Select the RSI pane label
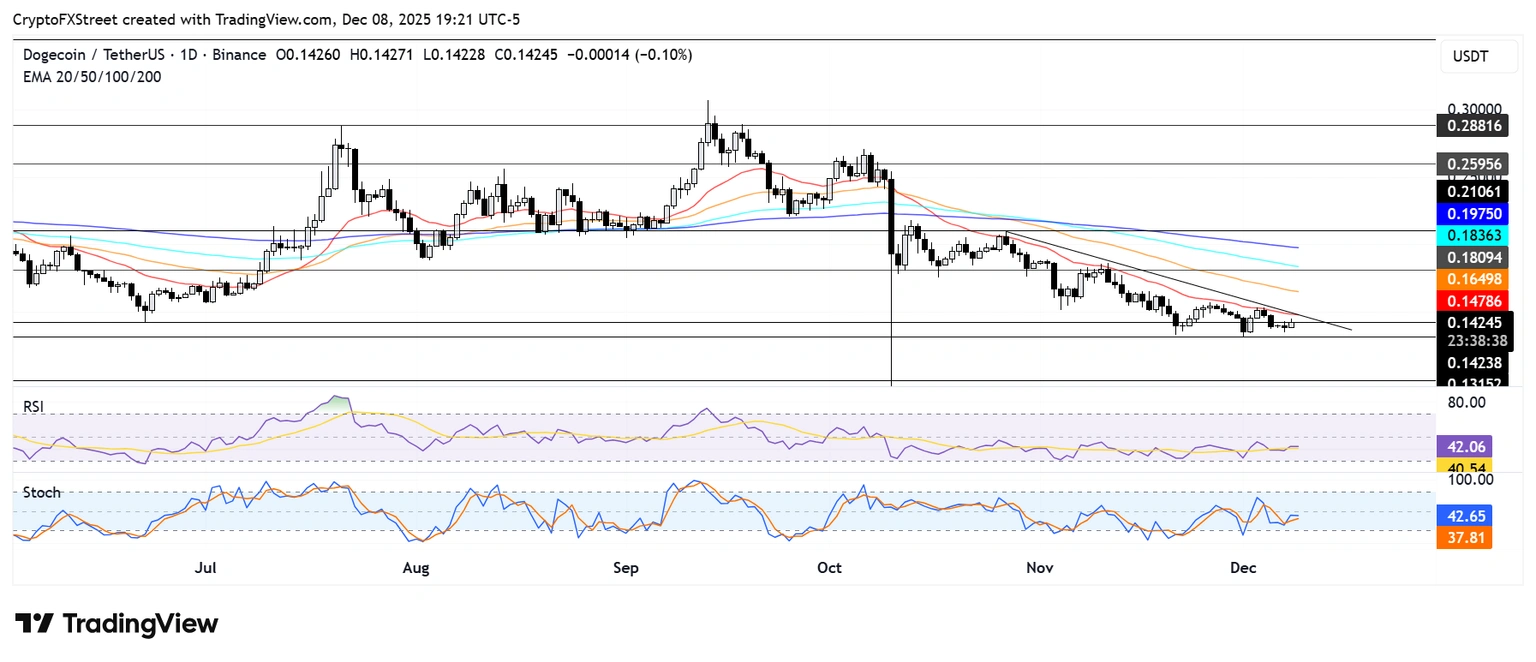Viewport: 1536px width, 662px height. click(35, 406)
